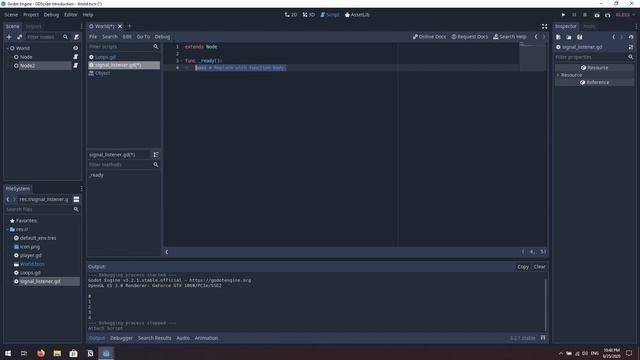Close the World scene tab
Viewport: 640px width, 360px height.
pyautogui.click(x=120, y=26)
